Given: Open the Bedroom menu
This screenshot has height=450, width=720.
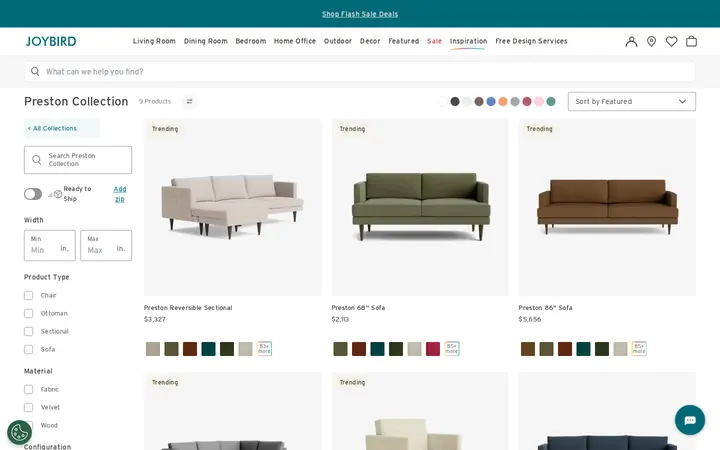Looking at the screenshot, I should (251, 41).
